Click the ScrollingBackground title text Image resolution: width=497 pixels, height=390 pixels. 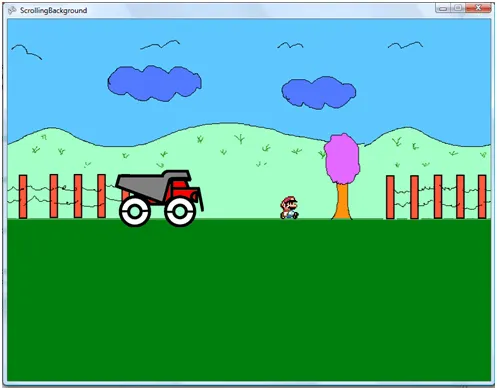pos(53,11)
